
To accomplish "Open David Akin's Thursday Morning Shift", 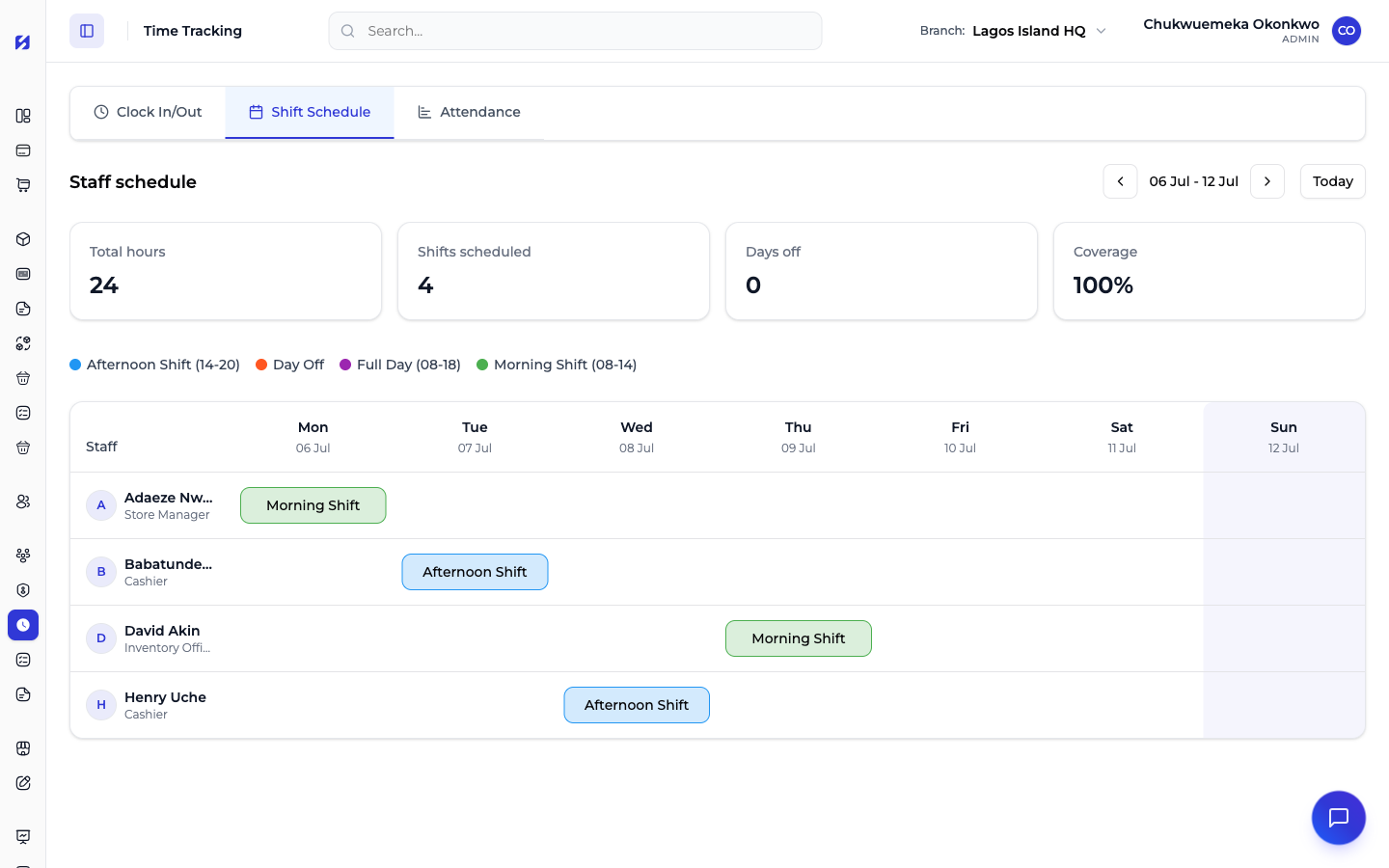I will (x=799, y=638).
